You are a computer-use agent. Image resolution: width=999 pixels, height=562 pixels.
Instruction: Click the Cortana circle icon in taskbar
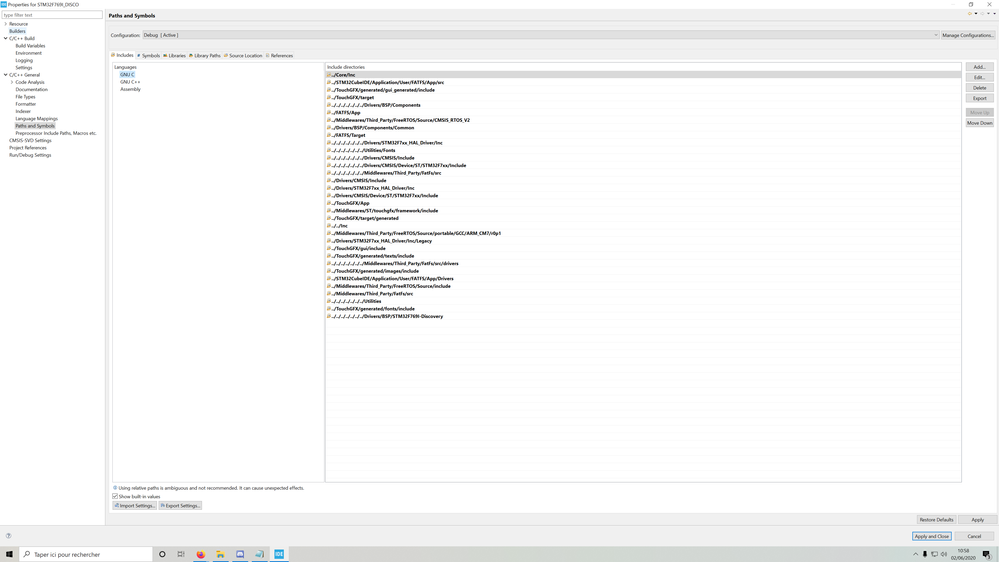162,554
